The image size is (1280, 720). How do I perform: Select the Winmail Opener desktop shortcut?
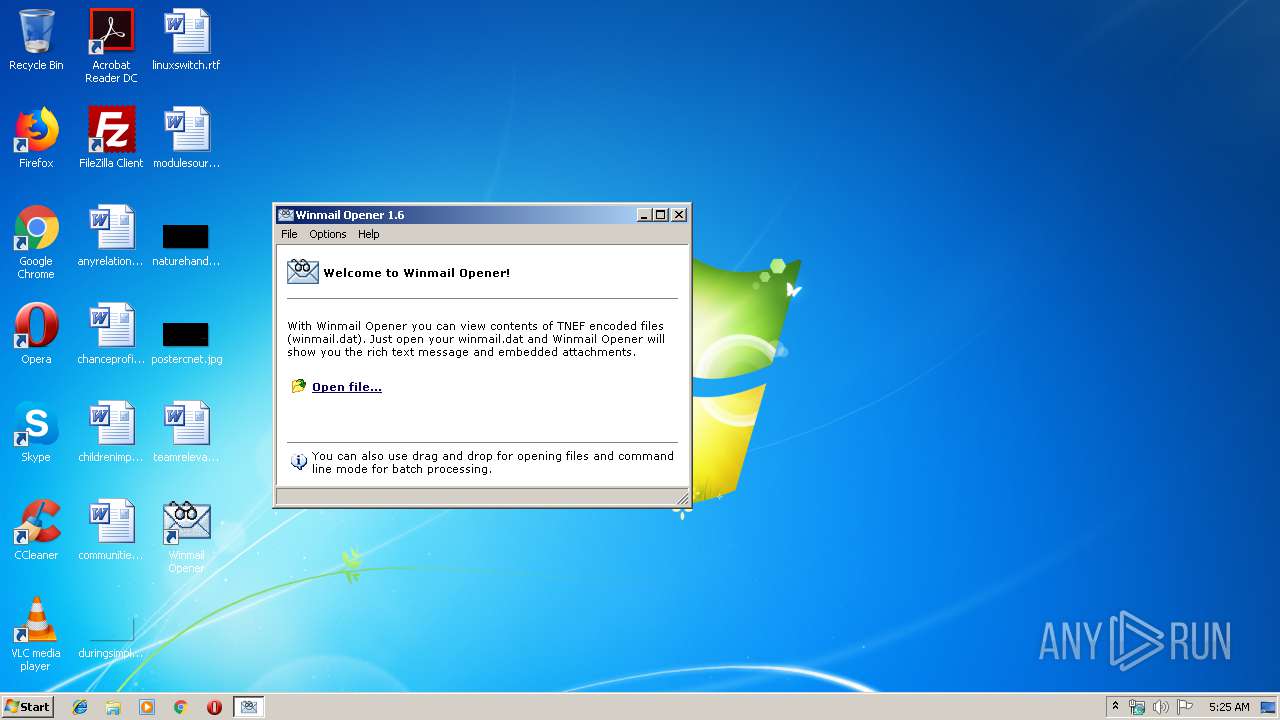[x=186, y=537]
